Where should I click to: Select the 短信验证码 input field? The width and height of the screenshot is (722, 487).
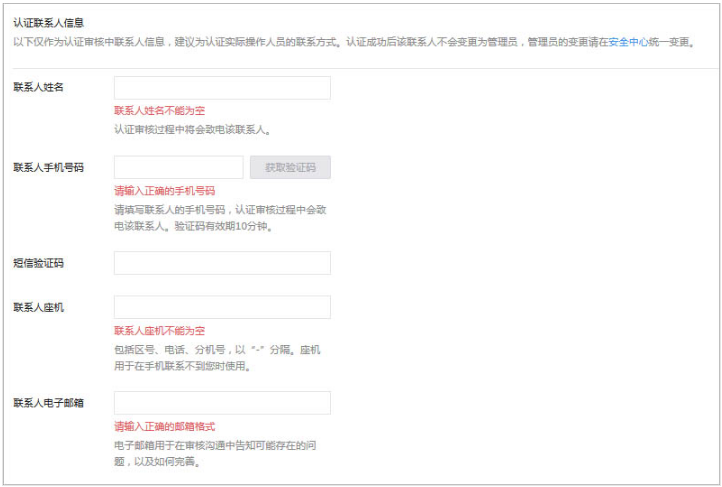pos(222,263)
